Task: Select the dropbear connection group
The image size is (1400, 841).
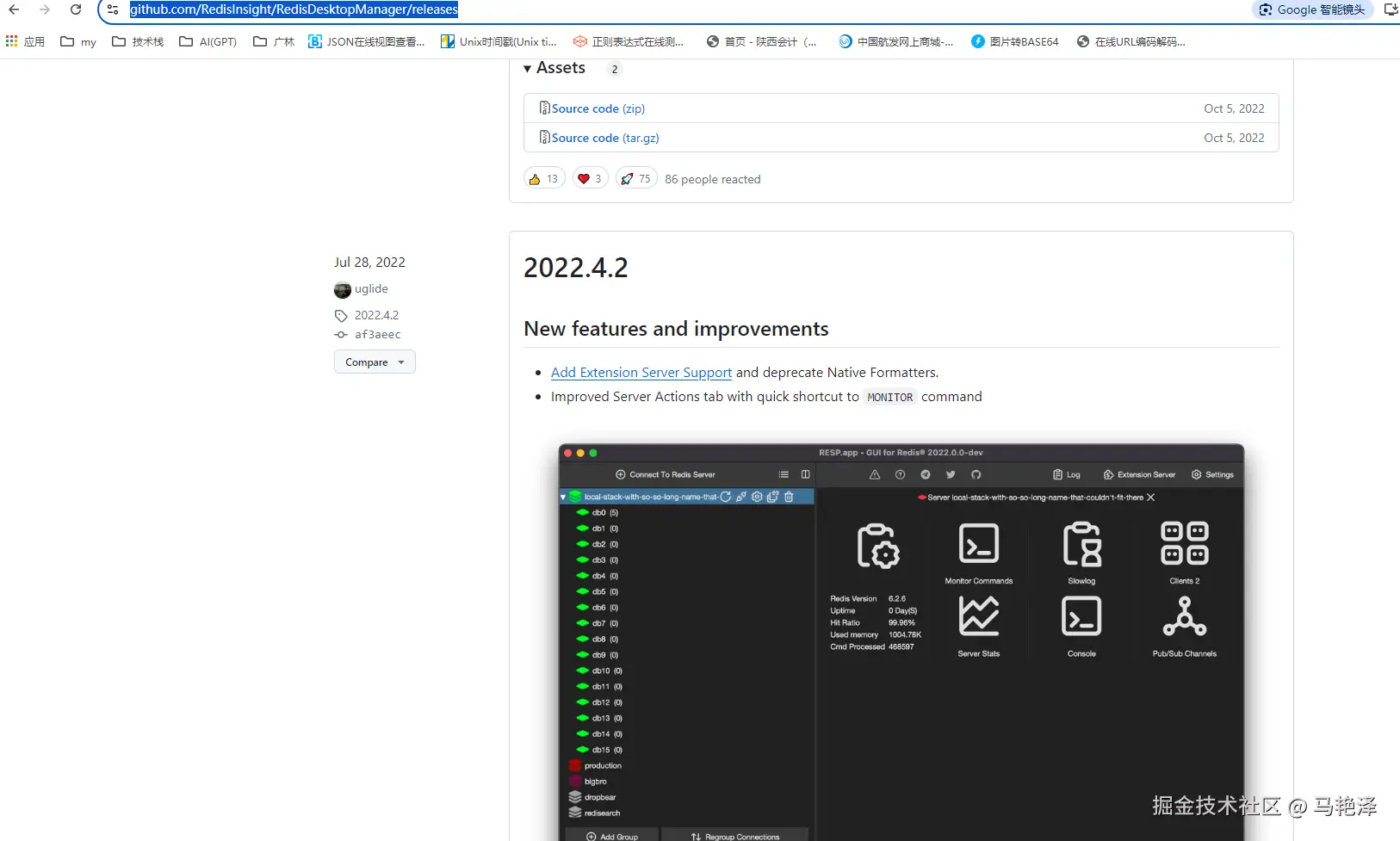Action: coord(592,797)
